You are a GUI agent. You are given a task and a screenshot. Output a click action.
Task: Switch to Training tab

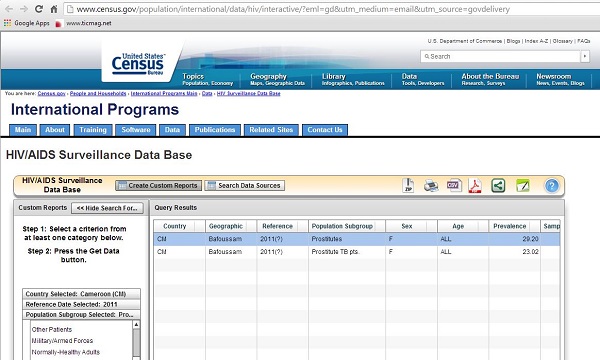pos(93,130)
